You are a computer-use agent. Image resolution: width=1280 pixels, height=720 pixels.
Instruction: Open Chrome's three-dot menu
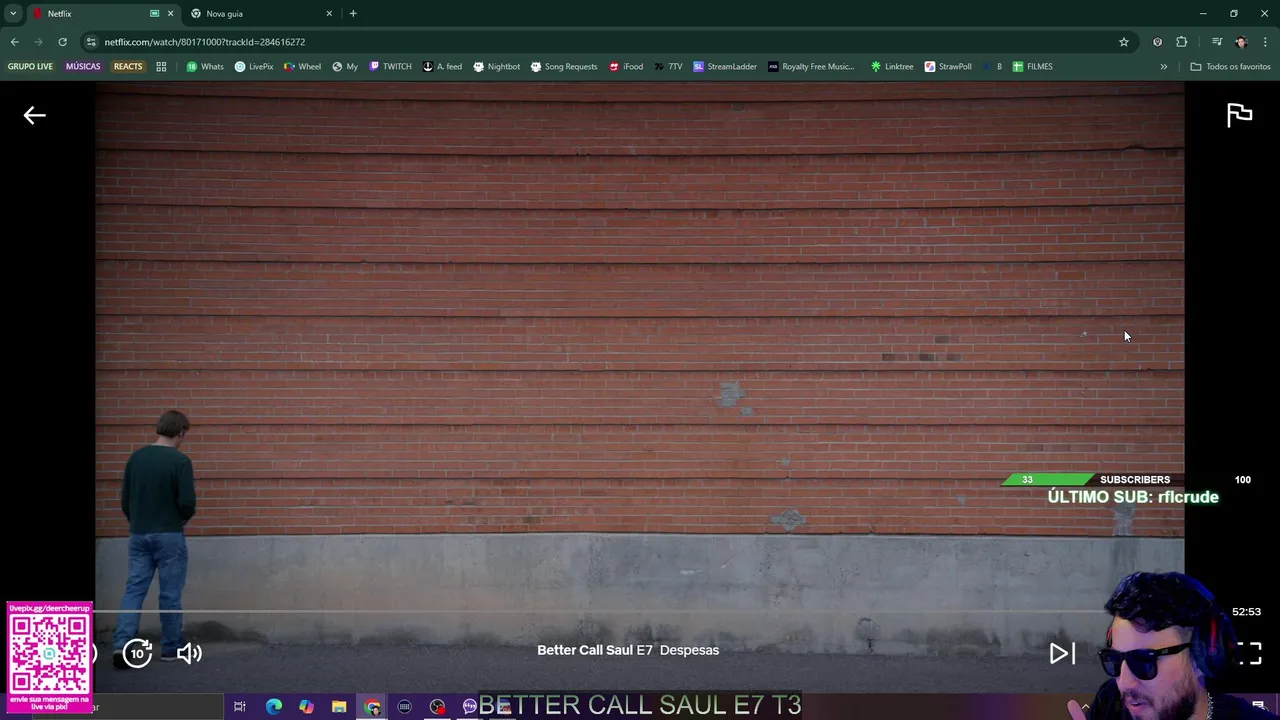[x=1265, y=42]
